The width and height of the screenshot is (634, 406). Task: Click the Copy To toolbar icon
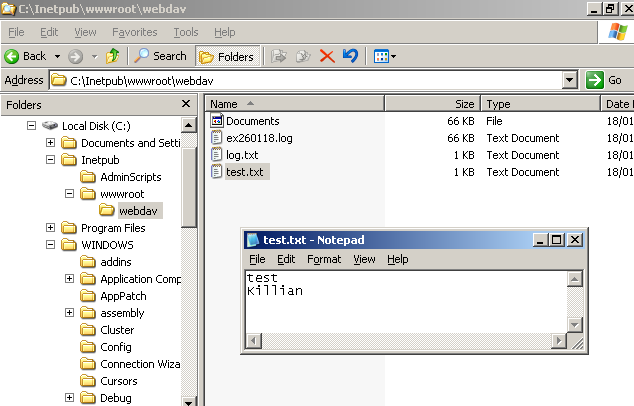303,56
